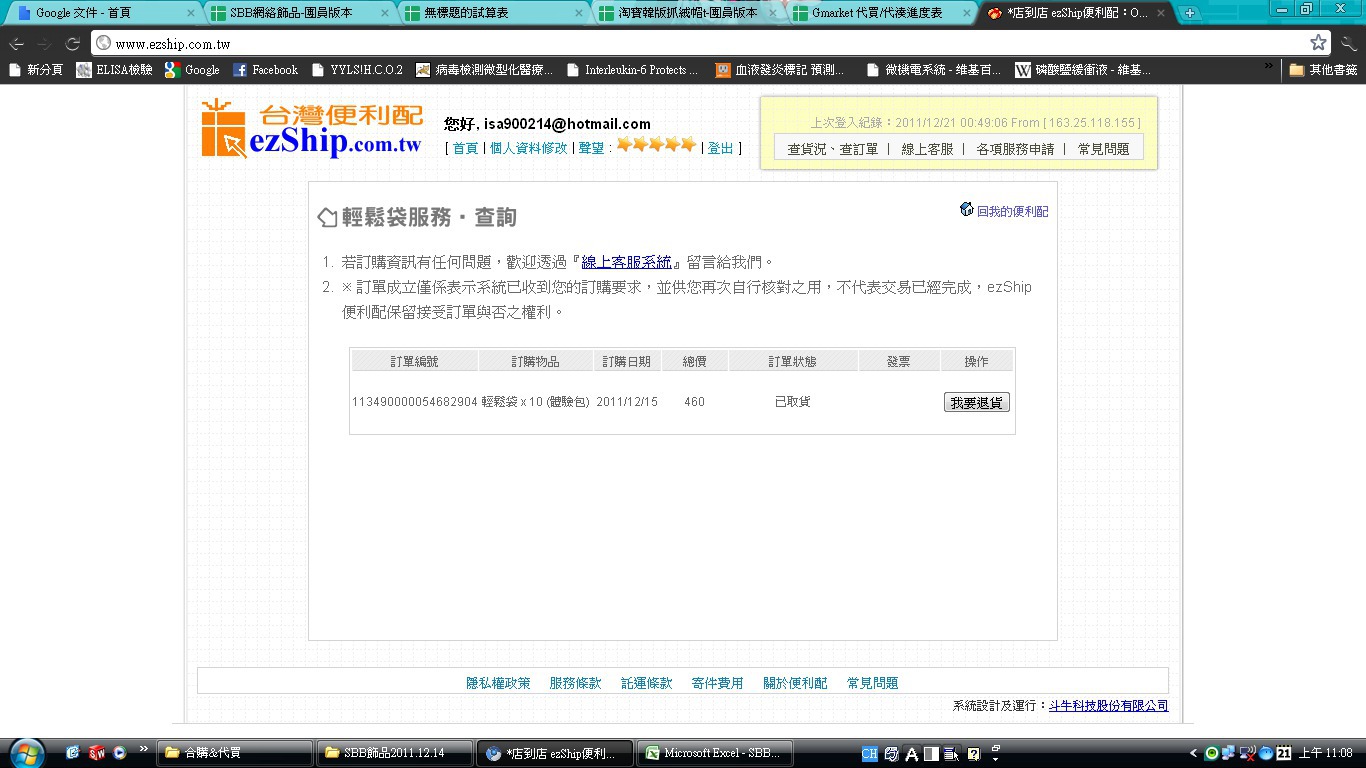The image size is (1366, 768).
Task: Open the Windows Start menu
Action: [x=26, y=752]
